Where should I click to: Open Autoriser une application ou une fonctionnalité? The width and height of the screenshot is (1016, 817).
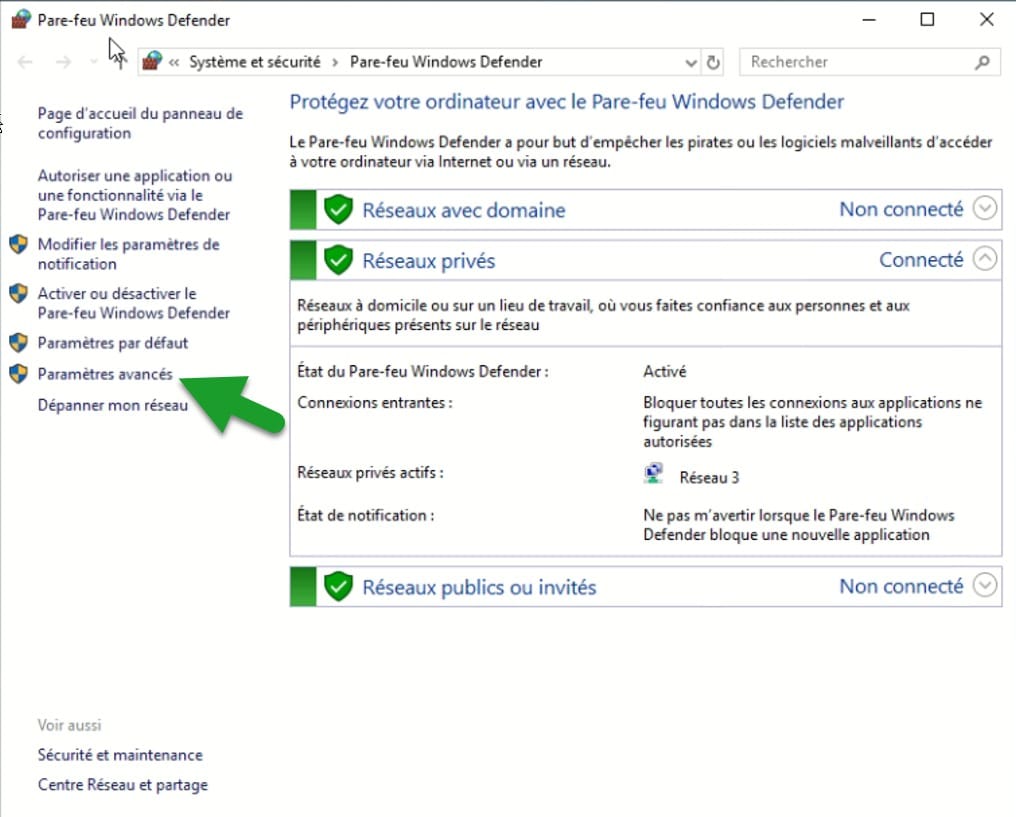click(x=135, y=195)
